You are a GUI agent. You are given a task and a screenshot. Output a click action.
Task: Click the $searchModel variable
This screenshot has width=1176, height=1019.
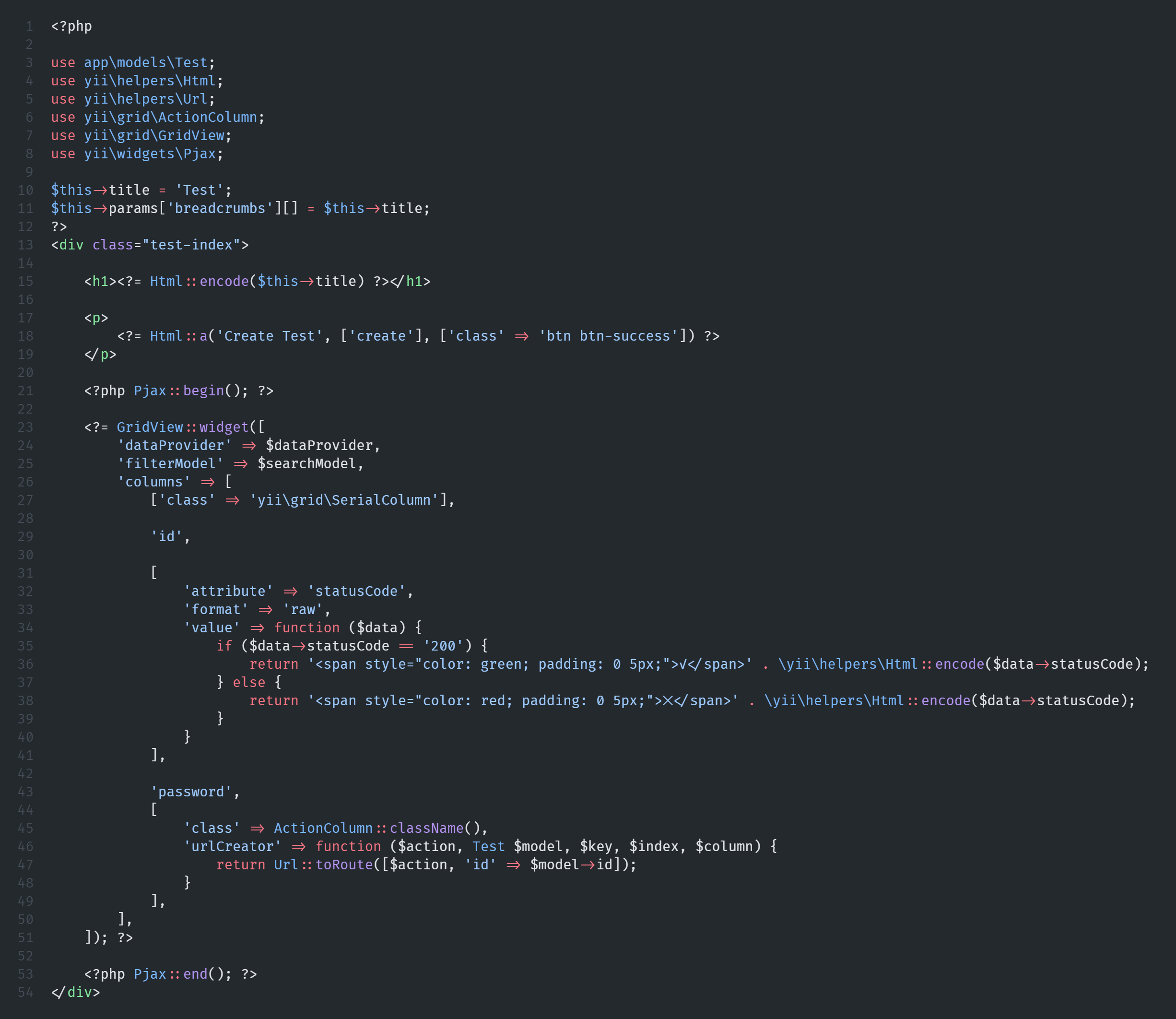point(306,463)
